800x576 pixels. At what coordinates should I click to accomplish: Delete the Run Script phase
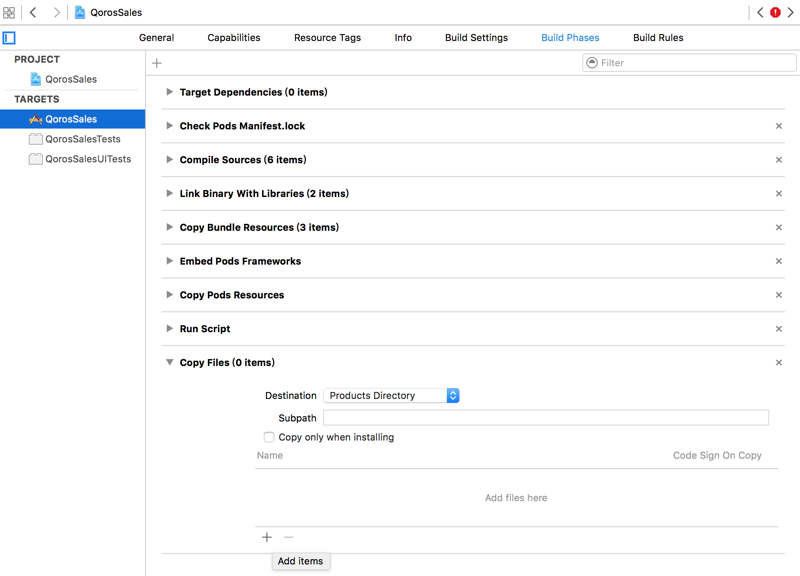779,329
